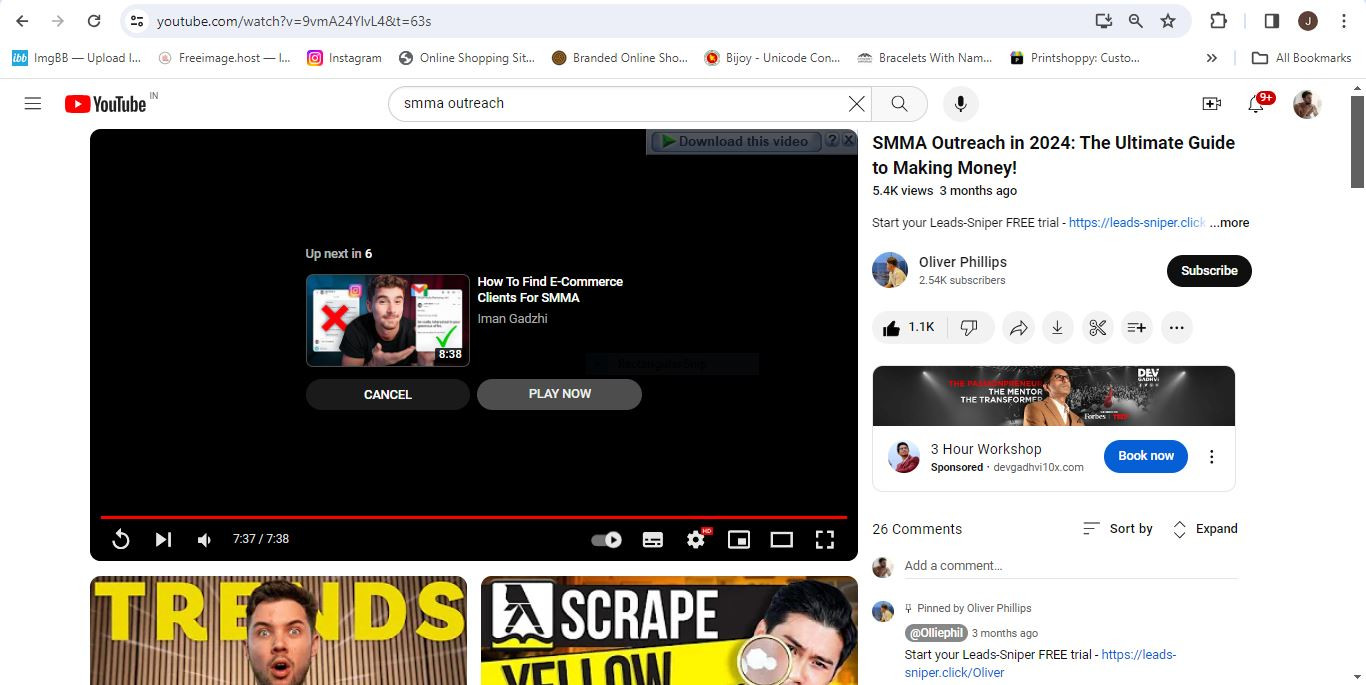Close the Download this video overlay
Image resolution: width=1366 pixels, height=685 pixels.
848,141
